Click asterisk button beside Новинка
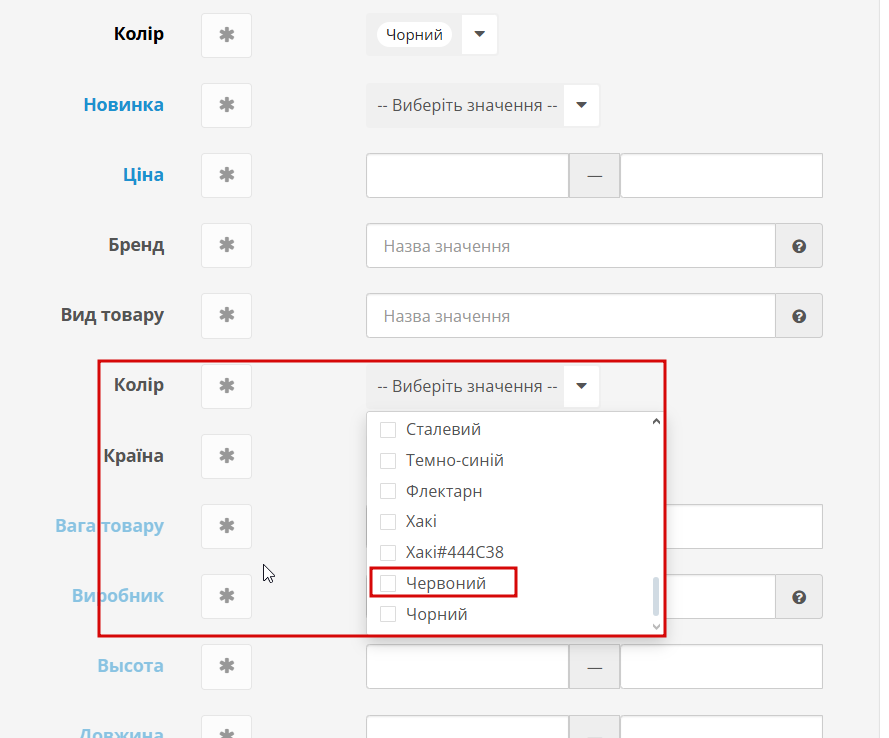The height and width of the screenshot is (738, 889). 226,105
